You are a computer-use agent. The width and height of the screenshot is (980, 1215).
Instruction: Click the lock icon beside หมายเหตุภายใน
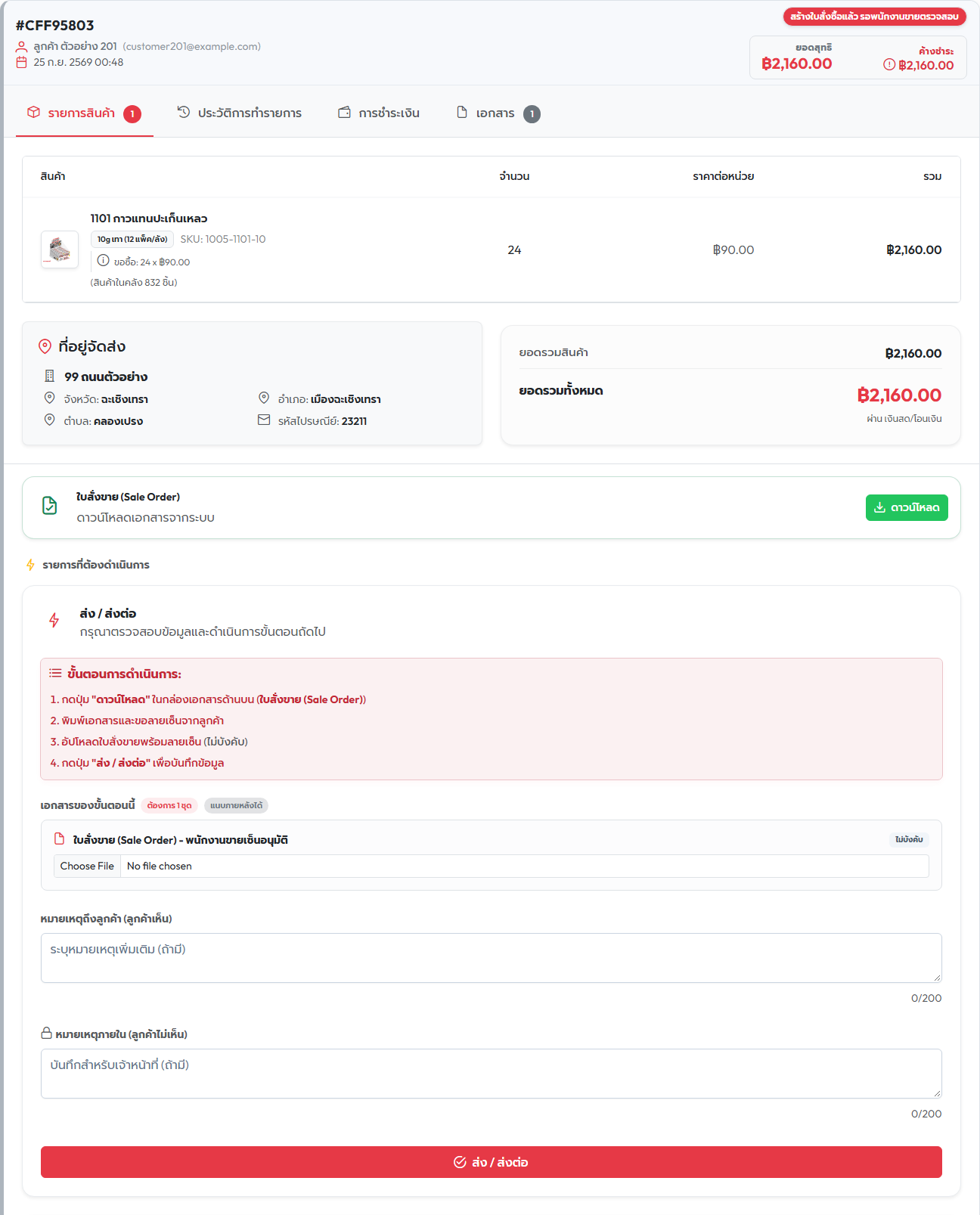click(47, 1033)
